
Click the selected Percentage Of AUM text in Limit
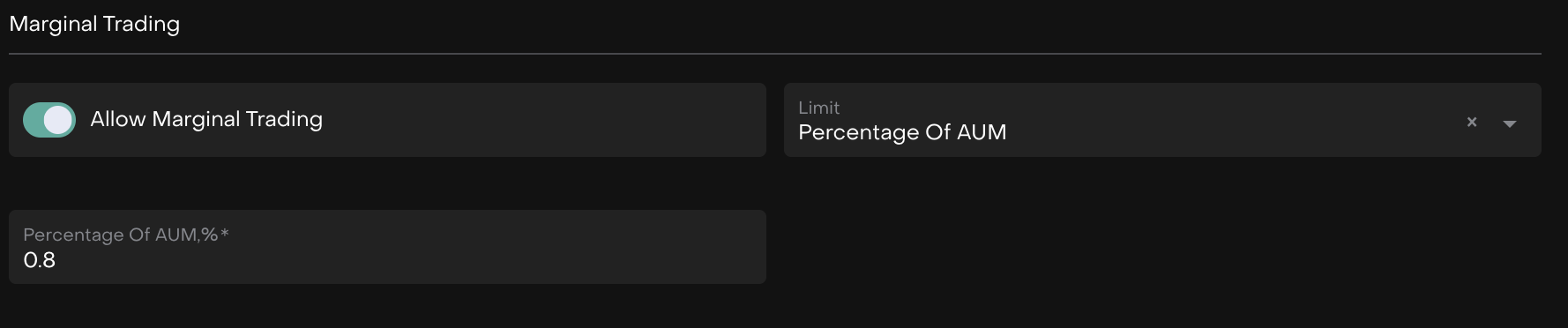point(902,132)
